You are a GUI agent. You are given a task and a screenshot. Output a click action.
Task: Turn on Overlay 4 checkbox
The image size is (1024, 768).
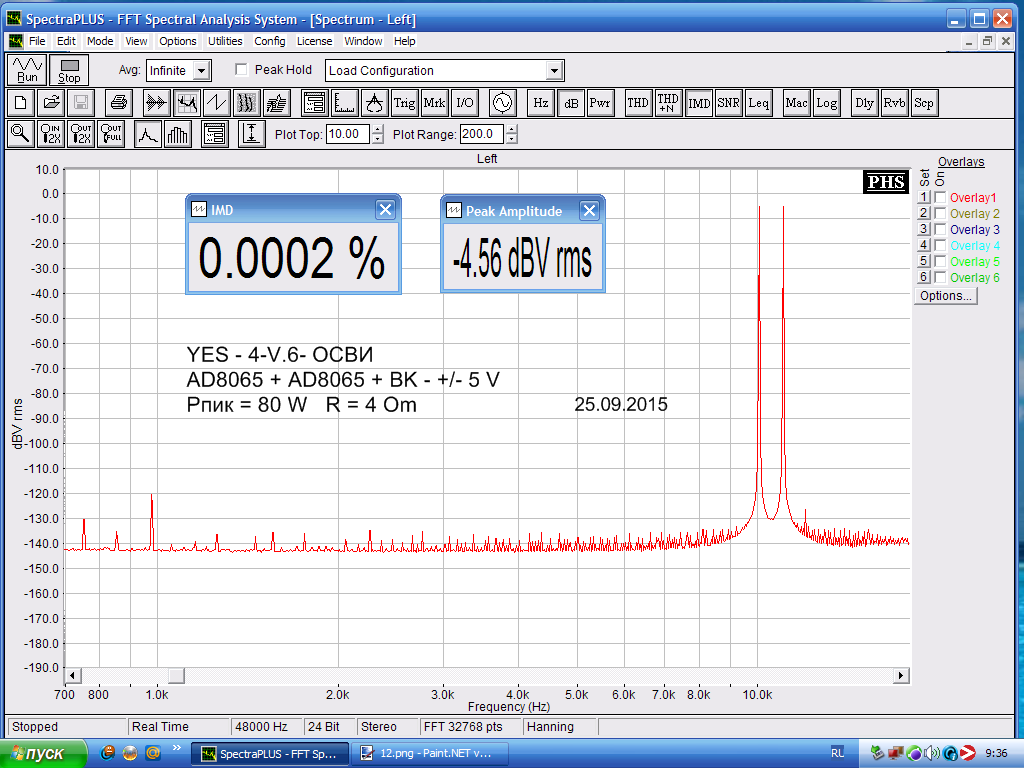pyautogui.click(x=940, y=246)
